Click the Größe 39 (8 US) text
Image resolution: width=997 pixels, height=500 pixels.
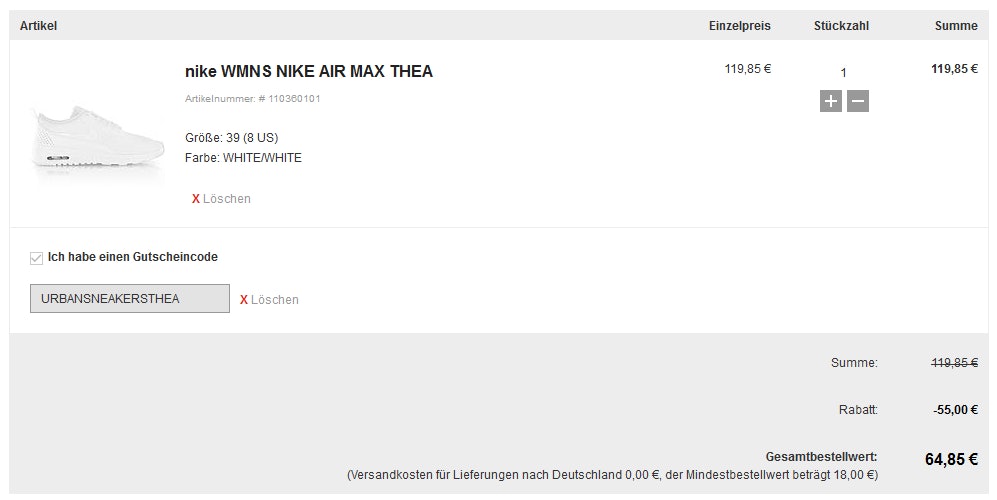[231, 138]
